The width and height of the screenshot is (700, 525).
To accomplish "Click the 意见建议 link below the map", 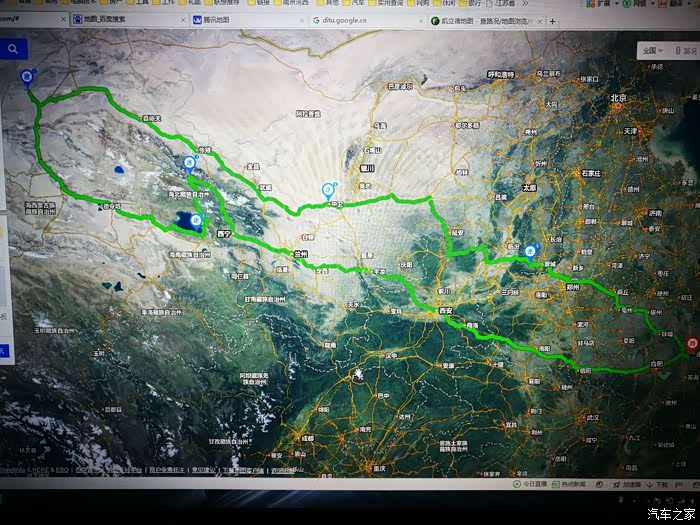I will pos(204,470).
